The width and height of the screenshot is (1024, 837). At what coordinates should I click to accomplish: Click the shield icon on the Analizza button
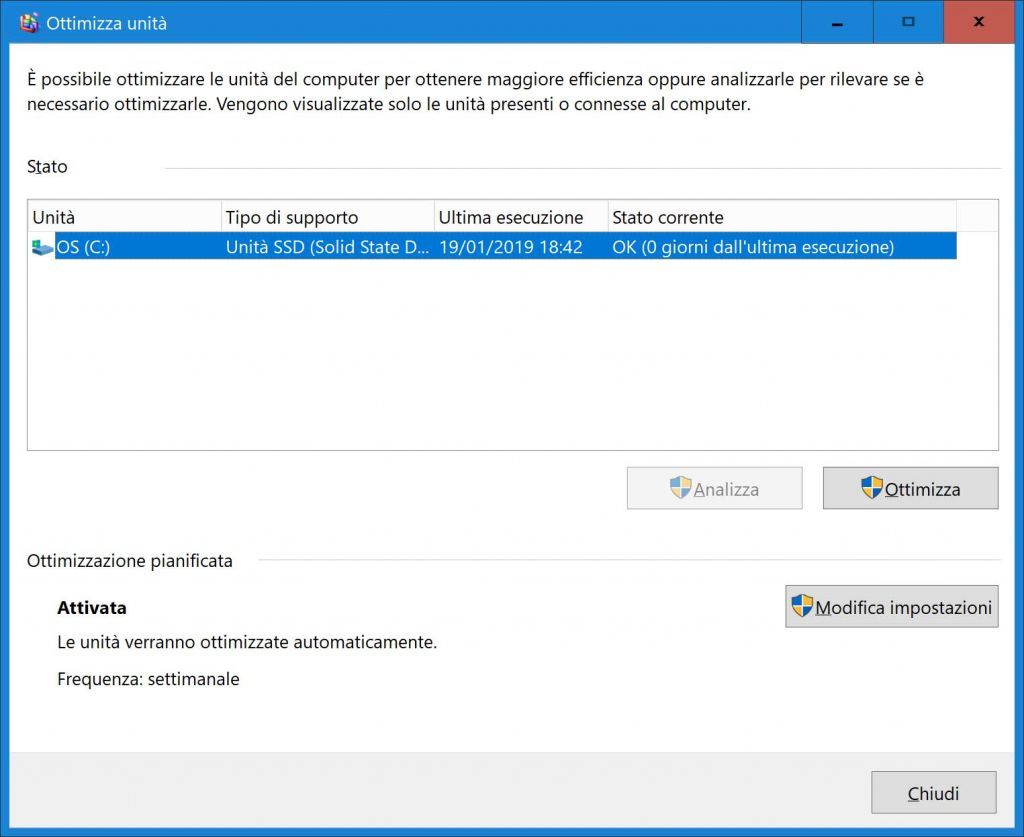[x=681, y=488]
